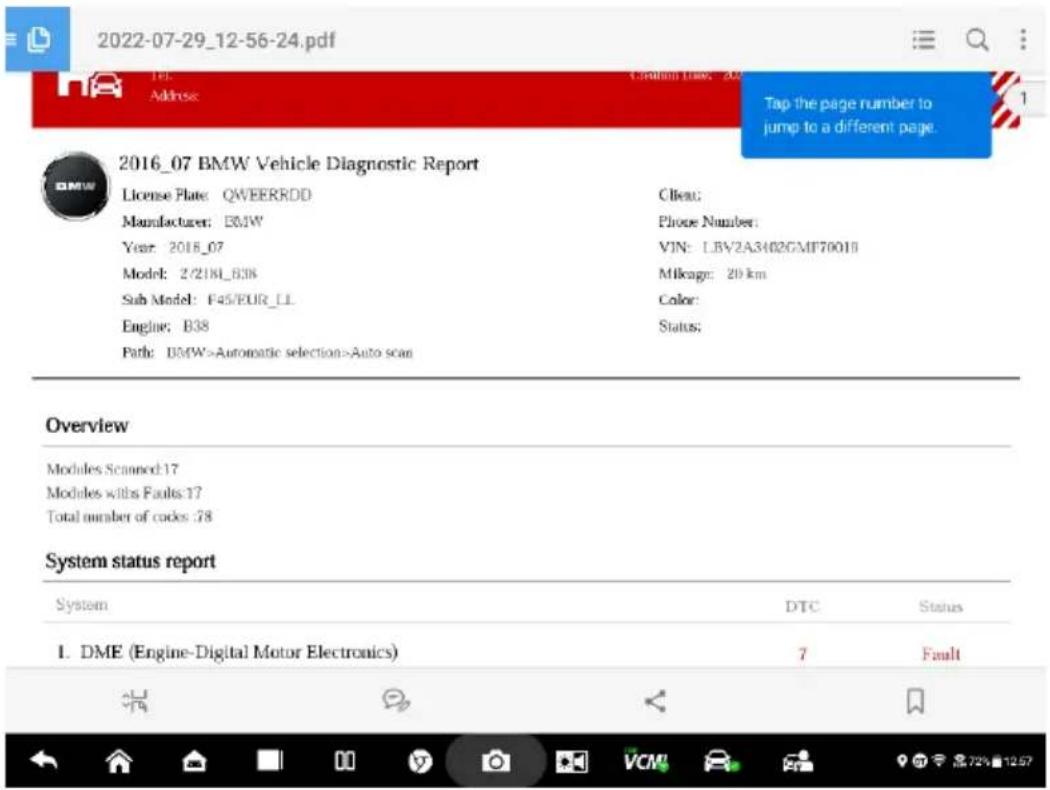The height and width of the screenshot is (790, 1050).
Task: Tap the Status column header
Action: pyautogui.click(x=941, y=607)
